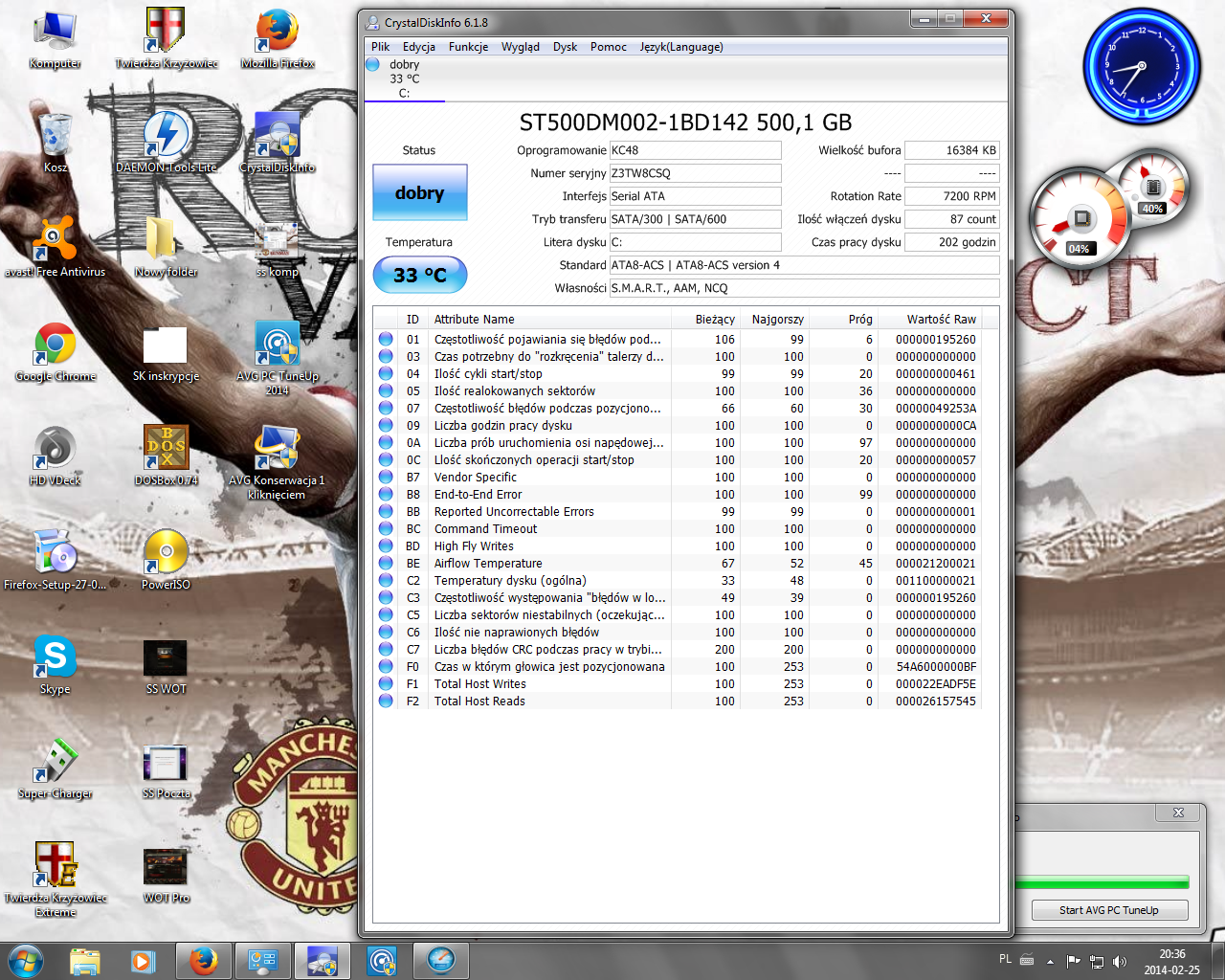Image resolution: width=1225 pixels, height=980 pixels.
Task: Click the Rotation Rate 7200 RPM field
Action: coord(952,196)
